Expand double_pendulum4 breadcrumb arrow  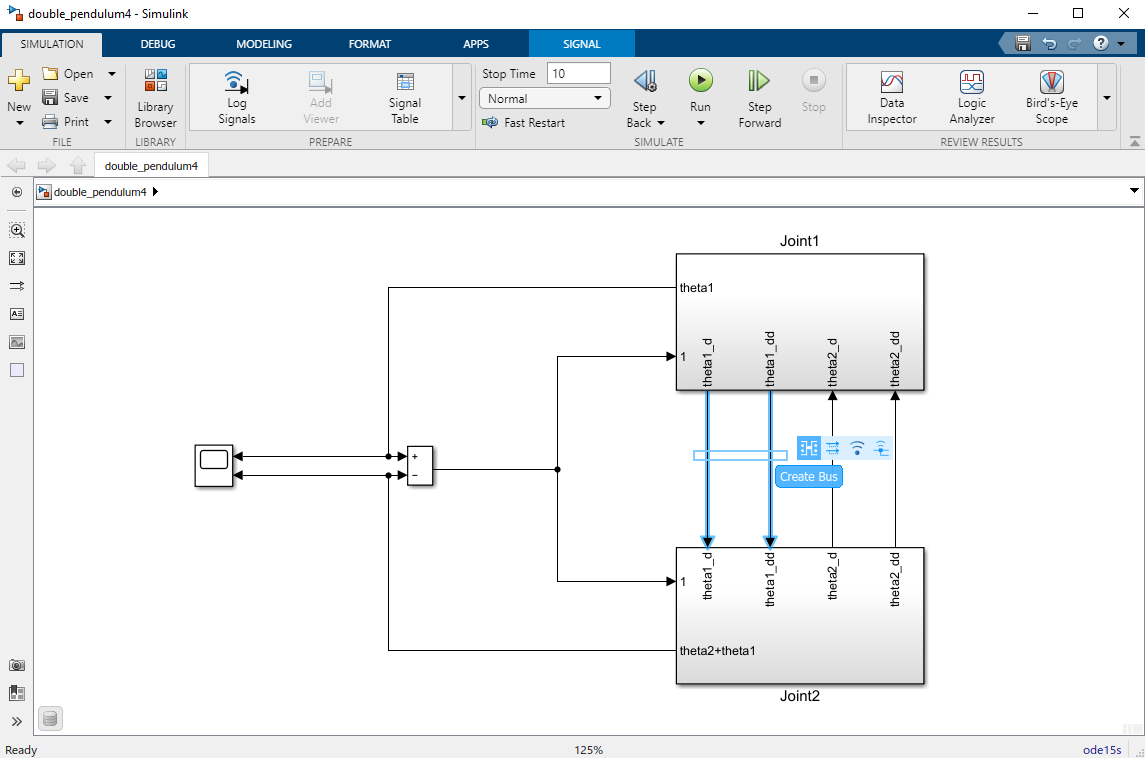[156, 192]
